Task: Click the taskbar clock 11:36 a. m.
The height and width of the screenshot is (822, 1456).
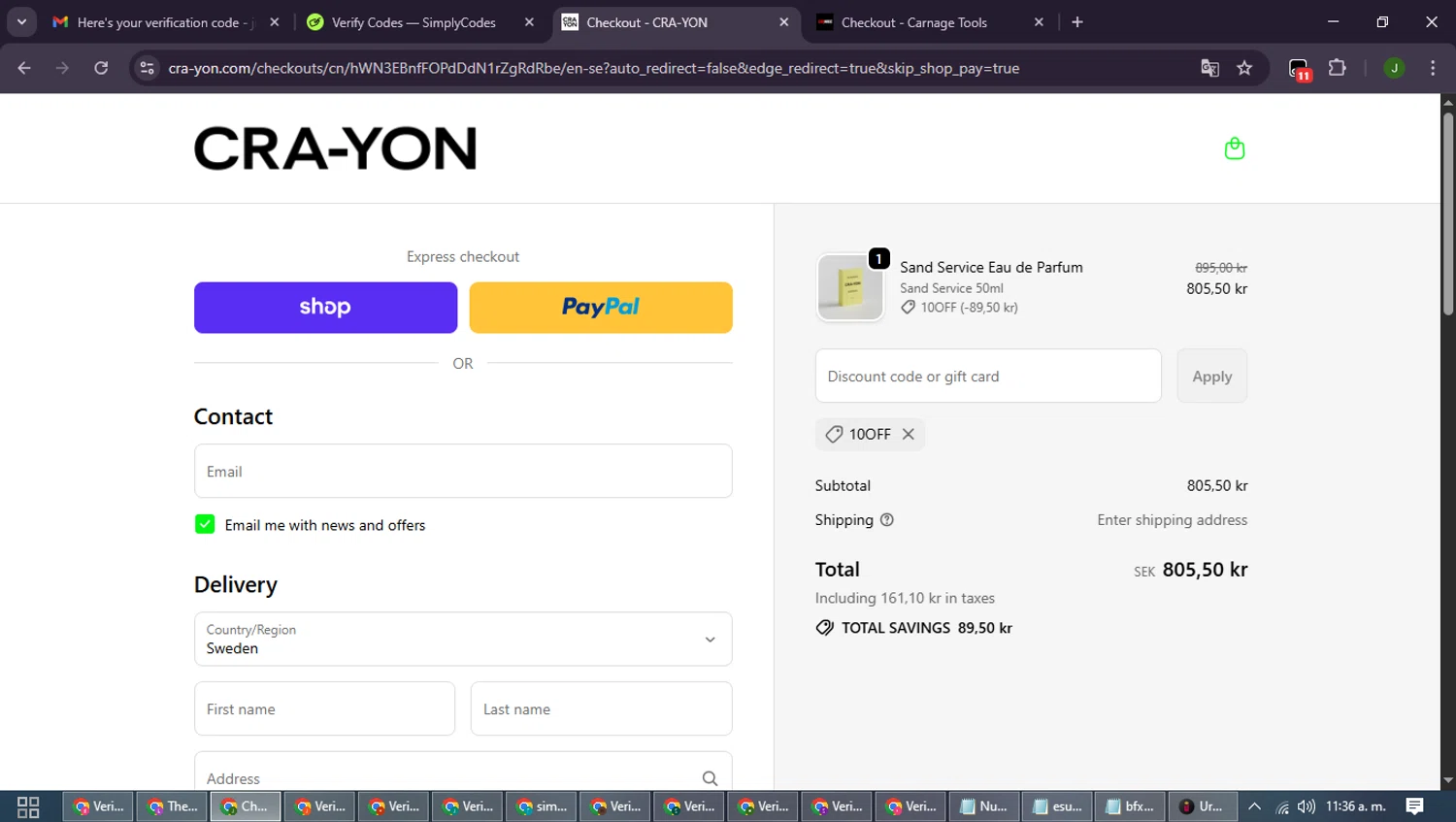Action: (1356, 806)
